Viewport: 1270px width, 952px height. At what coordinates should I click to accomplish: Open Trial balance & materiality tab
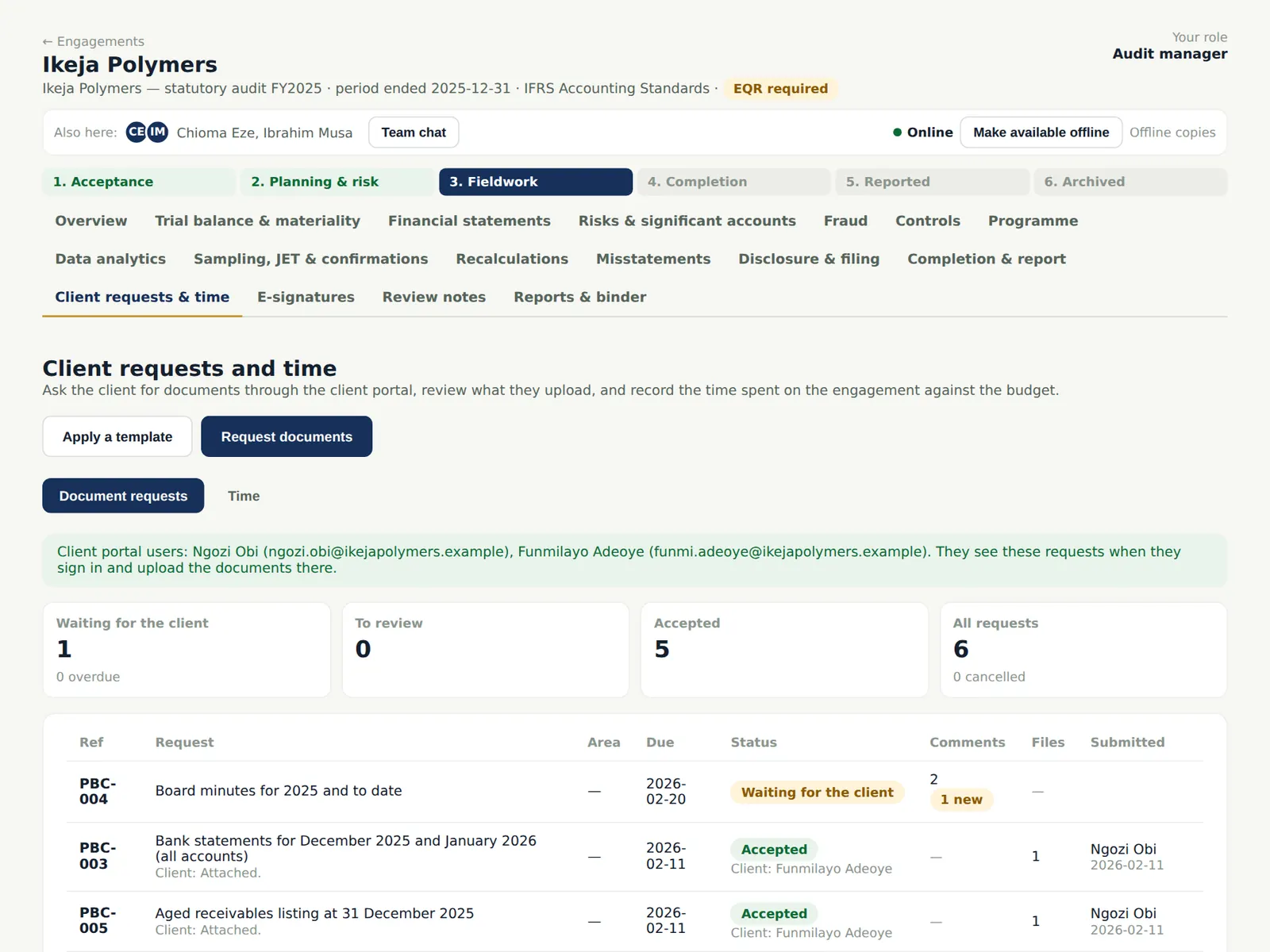tap(257, 221)
